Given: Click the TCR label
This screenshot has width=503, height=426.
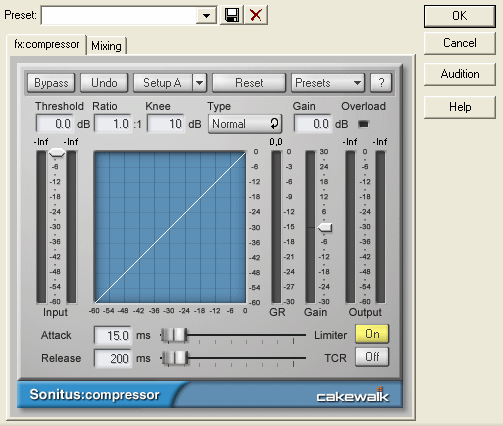Looking at the screenshot, I should tap(335, 358).
